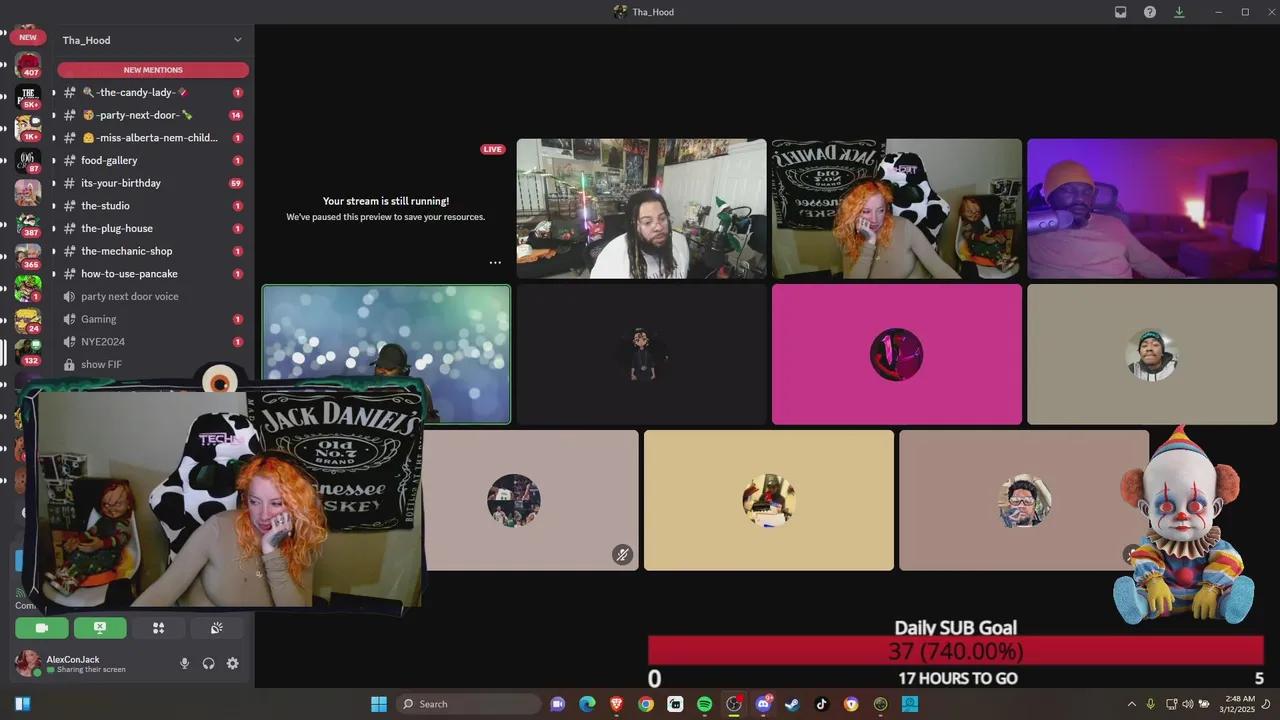
Task: Stop screen sharing with green monitor button
Action: 100,628
